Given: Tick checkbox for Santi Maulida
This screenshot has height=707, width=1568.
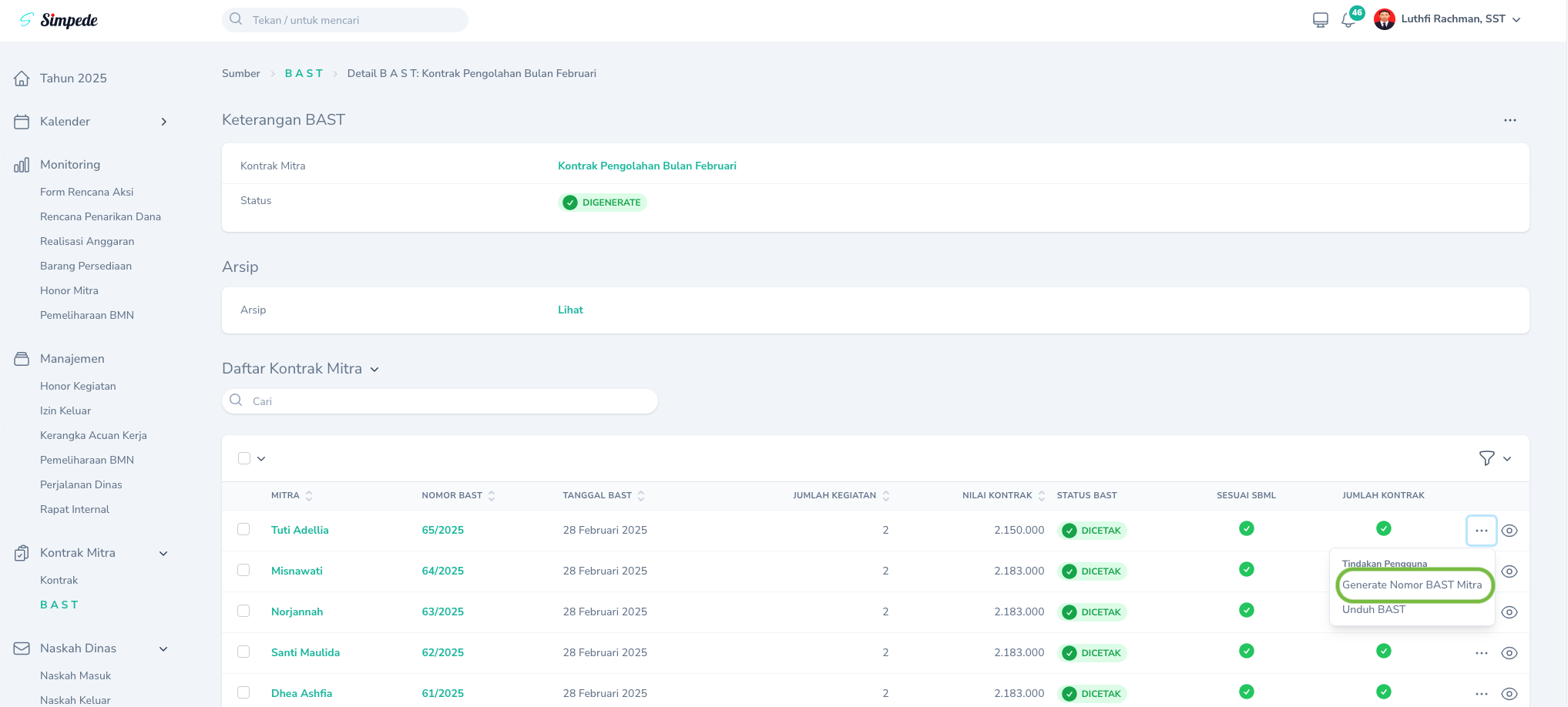Looking at the screenshot, I should pos(243,652).
